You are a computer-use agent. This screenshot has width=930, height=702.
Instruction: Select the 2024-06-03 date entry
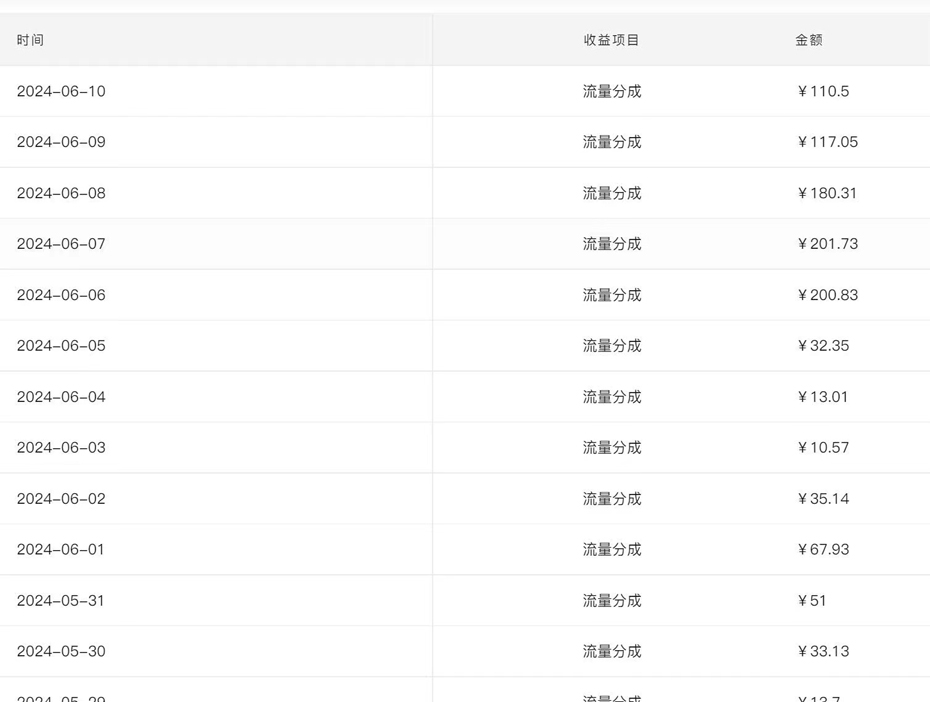[x=61, y=447]
